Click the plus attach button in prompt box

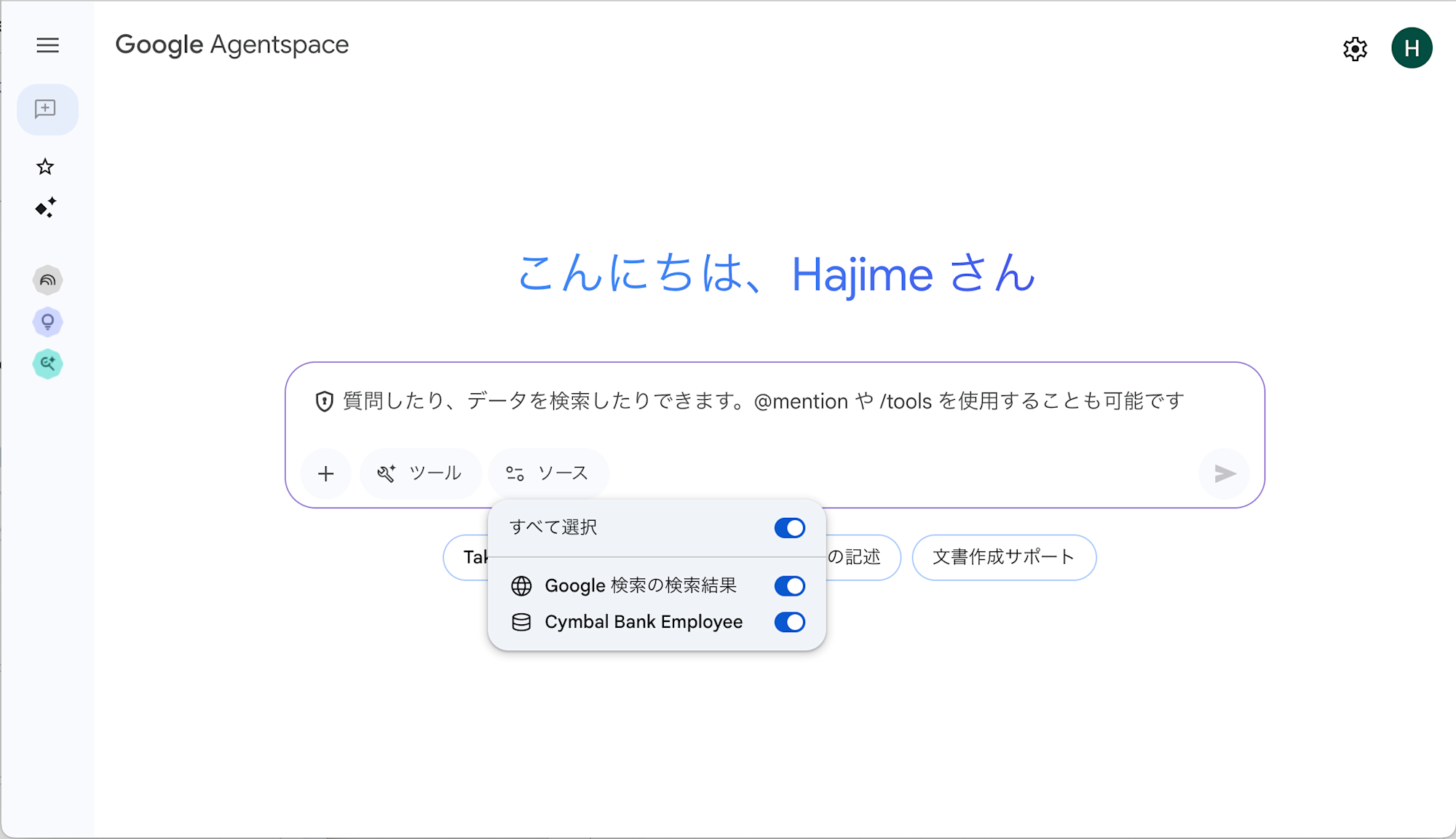click(326, 473)
